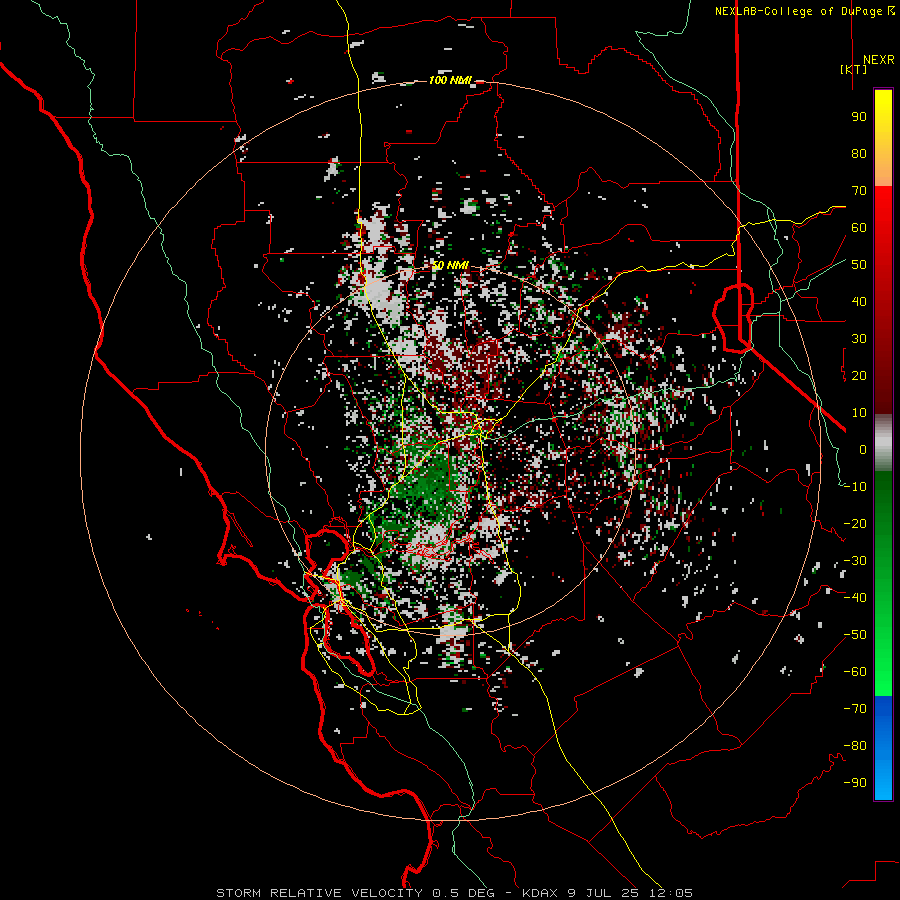Click the NEXLAB-College of DuPage title text
900x900 pixels.
[800, 11]
